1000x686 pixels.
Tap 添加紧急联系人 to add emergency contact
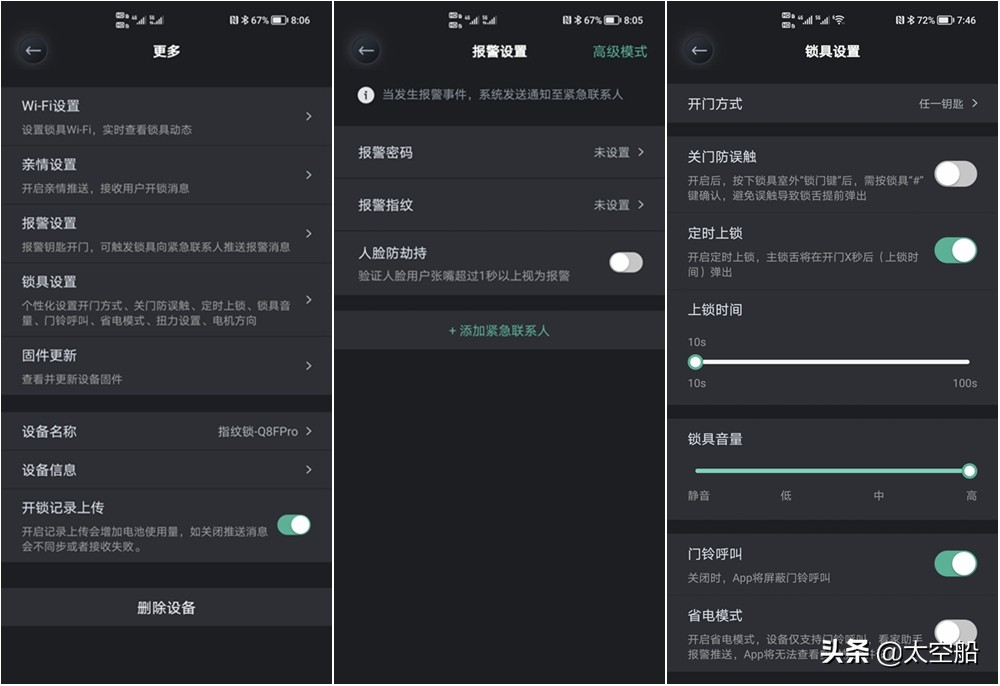pos(497,330)
